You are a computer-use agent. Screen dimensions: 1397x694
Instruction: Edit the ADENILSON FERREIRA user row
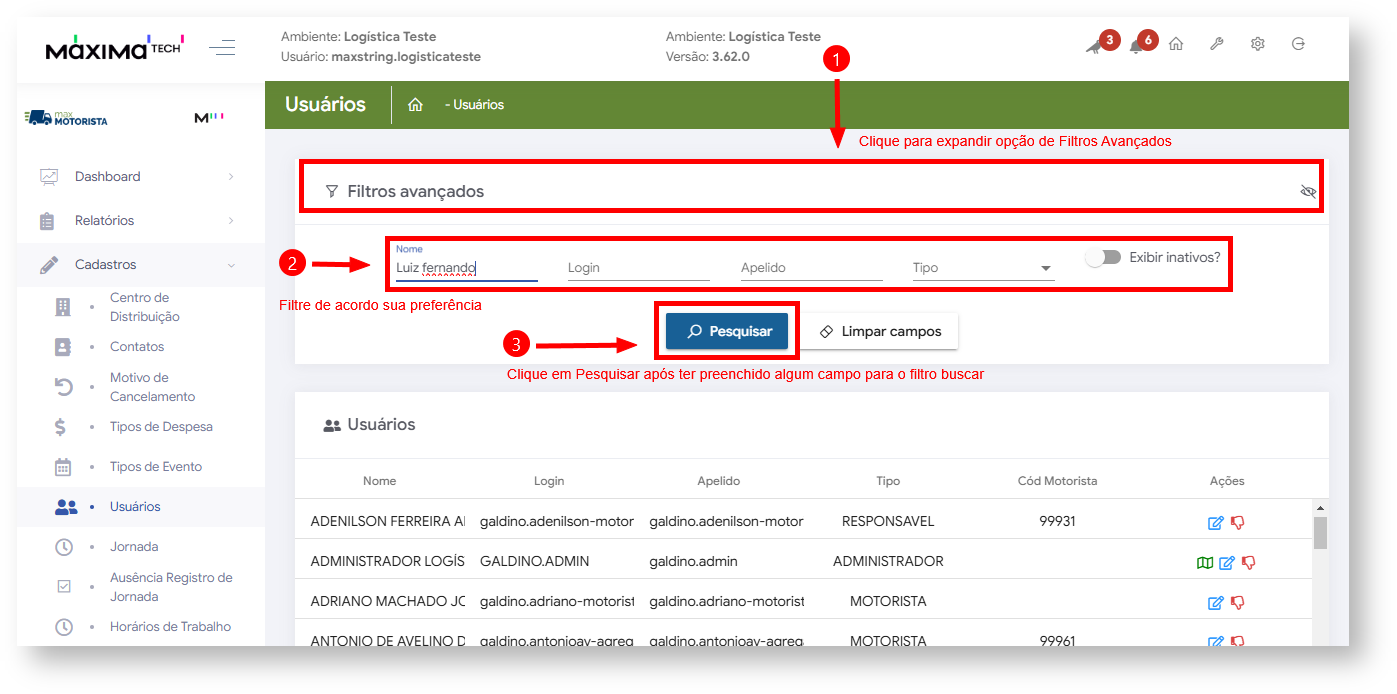[x=1216, y=522]
